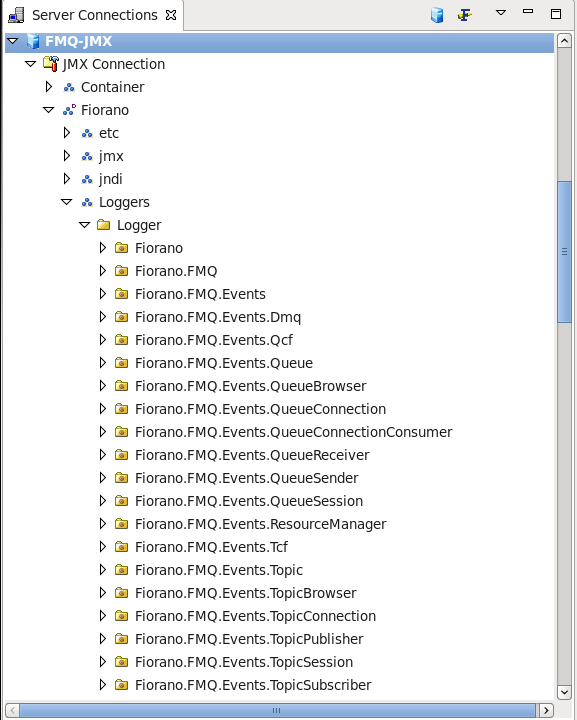Collapse the FMQ-JMX root node
577x720 pixels.
13,41
